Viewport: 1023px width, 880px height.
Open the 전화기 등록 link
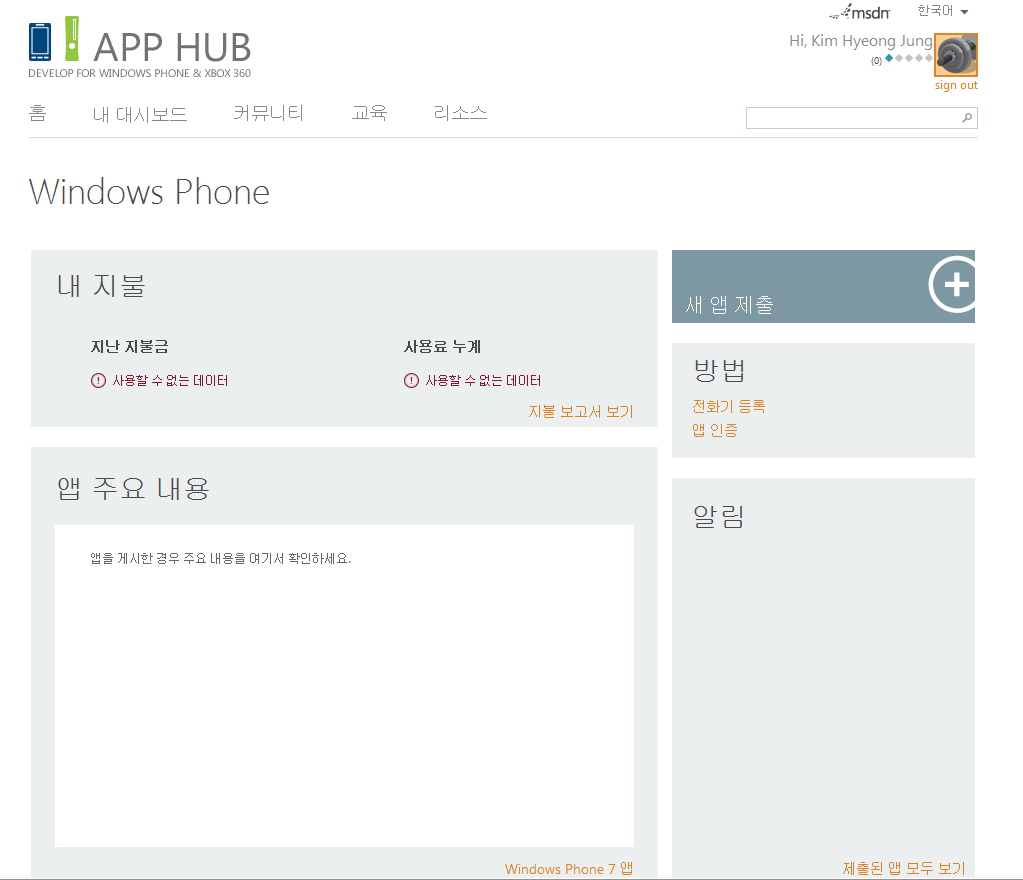coord(729,406)
